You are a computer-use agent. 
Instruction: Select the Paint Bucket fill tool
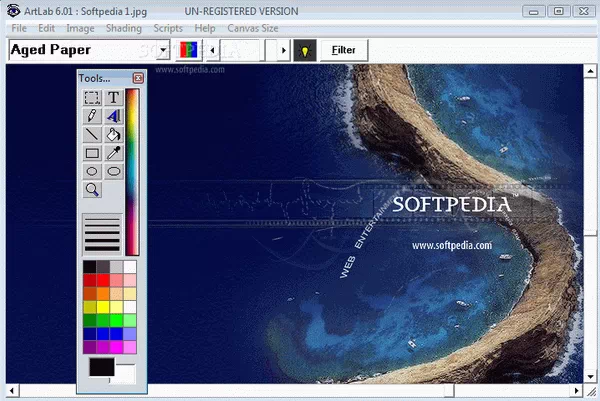point(113,134)
